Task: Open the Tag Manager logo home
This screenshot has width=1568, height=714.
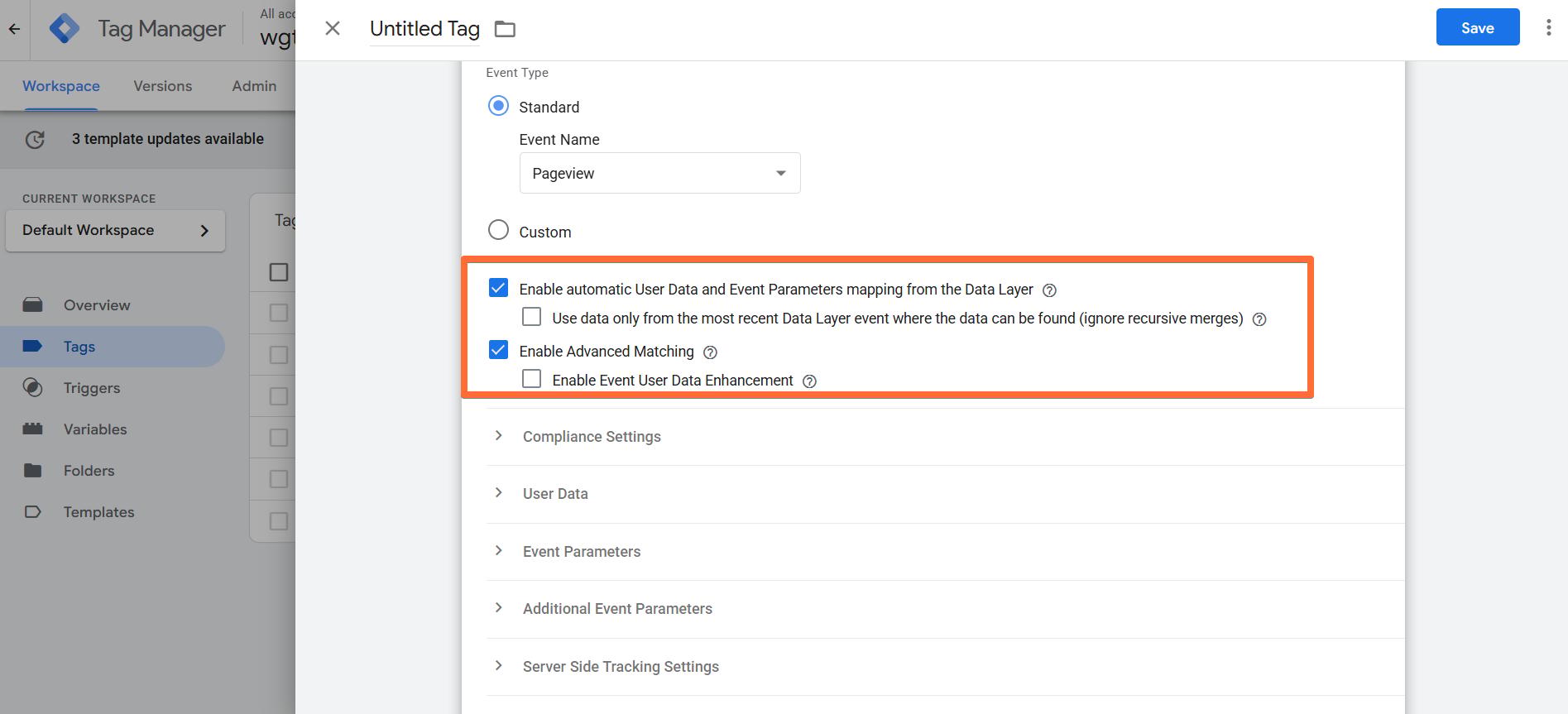Action: tap(64, 29)
